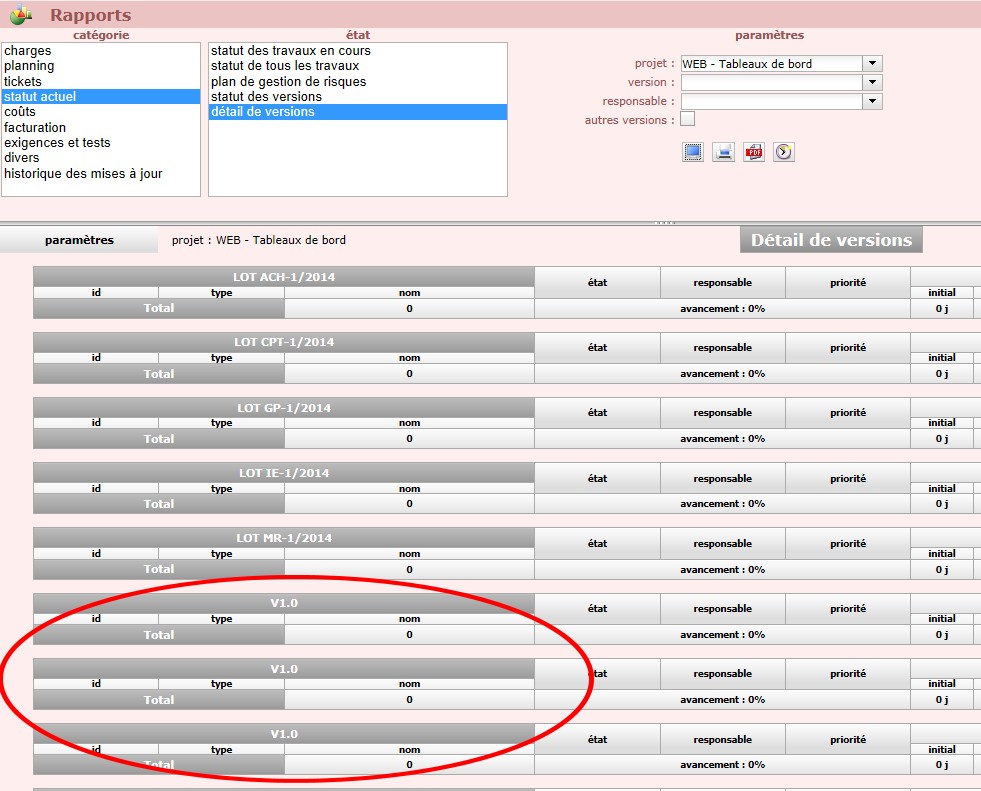The image size is (981, 791).
Task: Pick historique des mises à jour category
Action: (x=83, y=174)
